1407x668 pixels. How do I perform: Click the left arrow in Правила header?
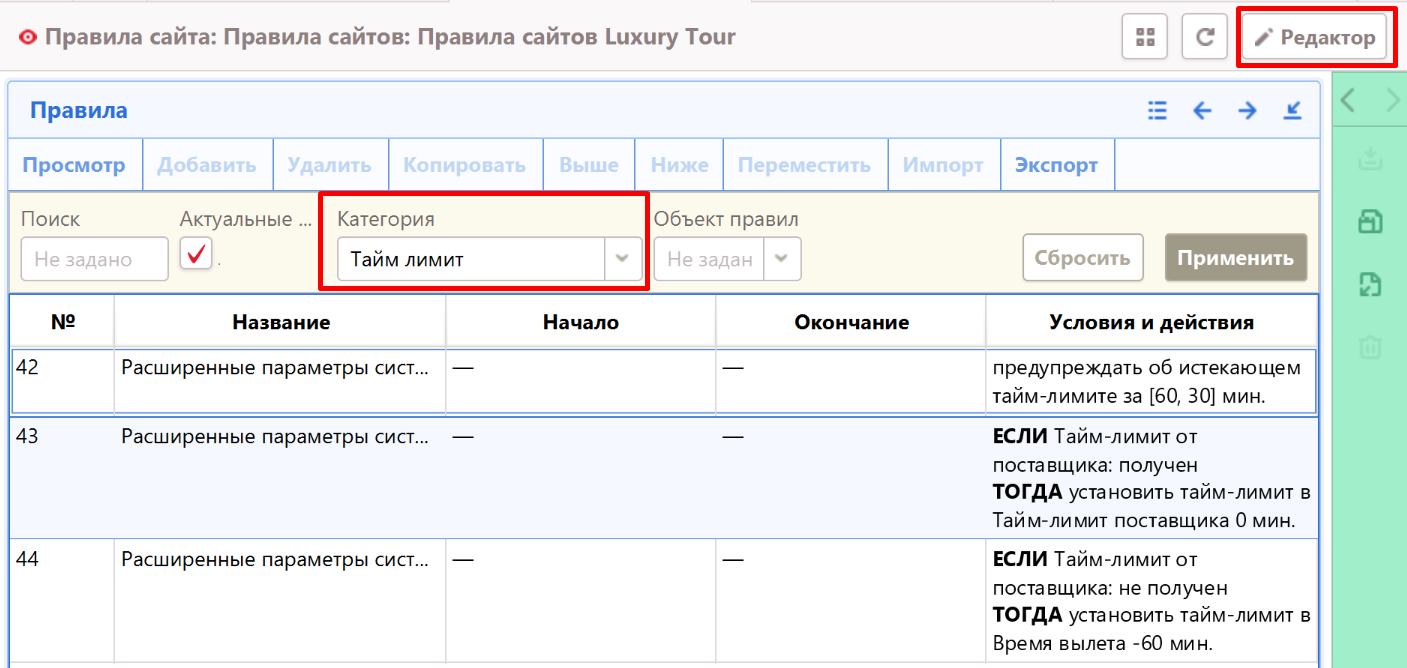pyautogui.click(x=1202, y=110)
